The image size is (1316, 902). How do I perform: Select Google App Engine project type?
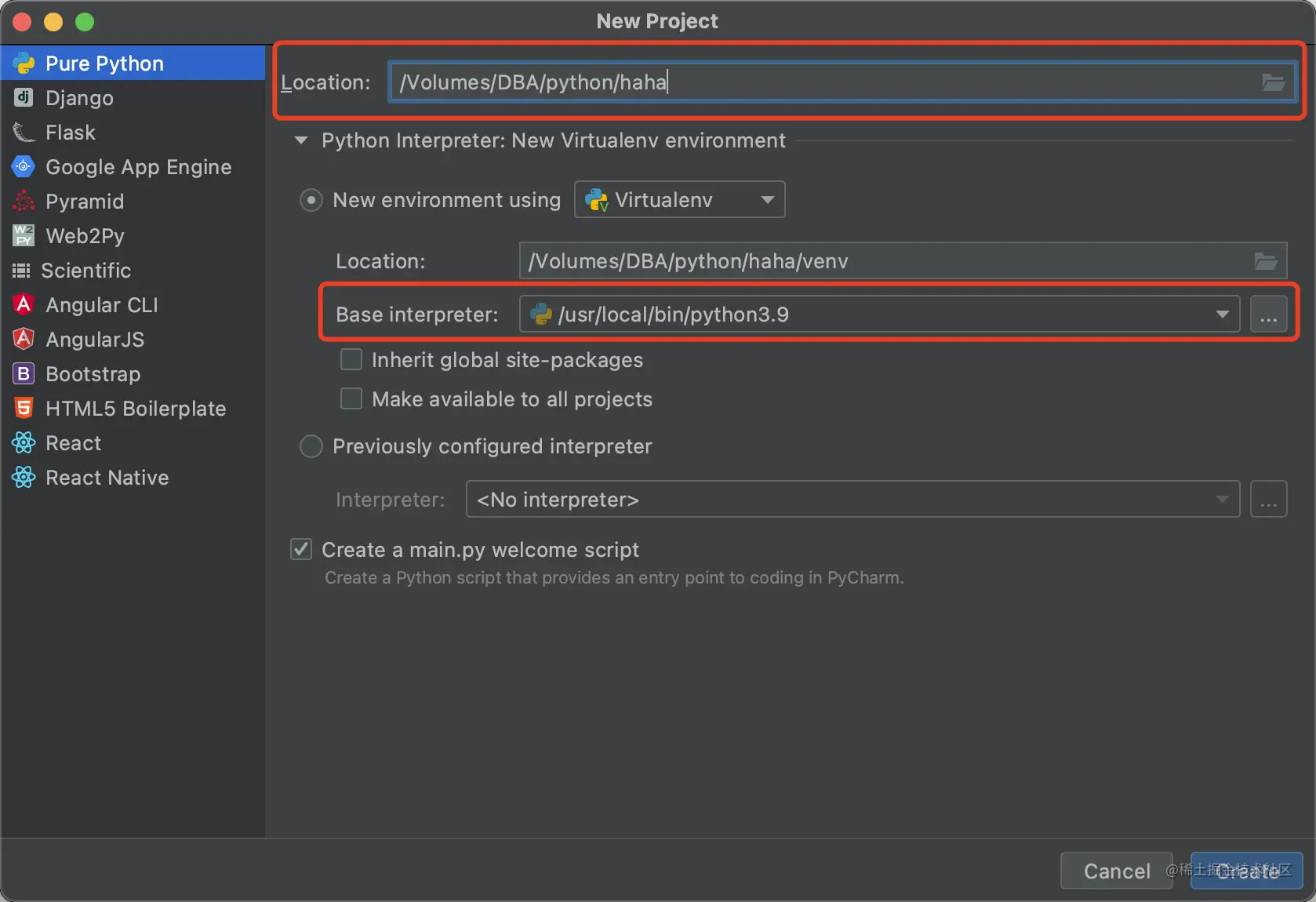click(133, 167)
